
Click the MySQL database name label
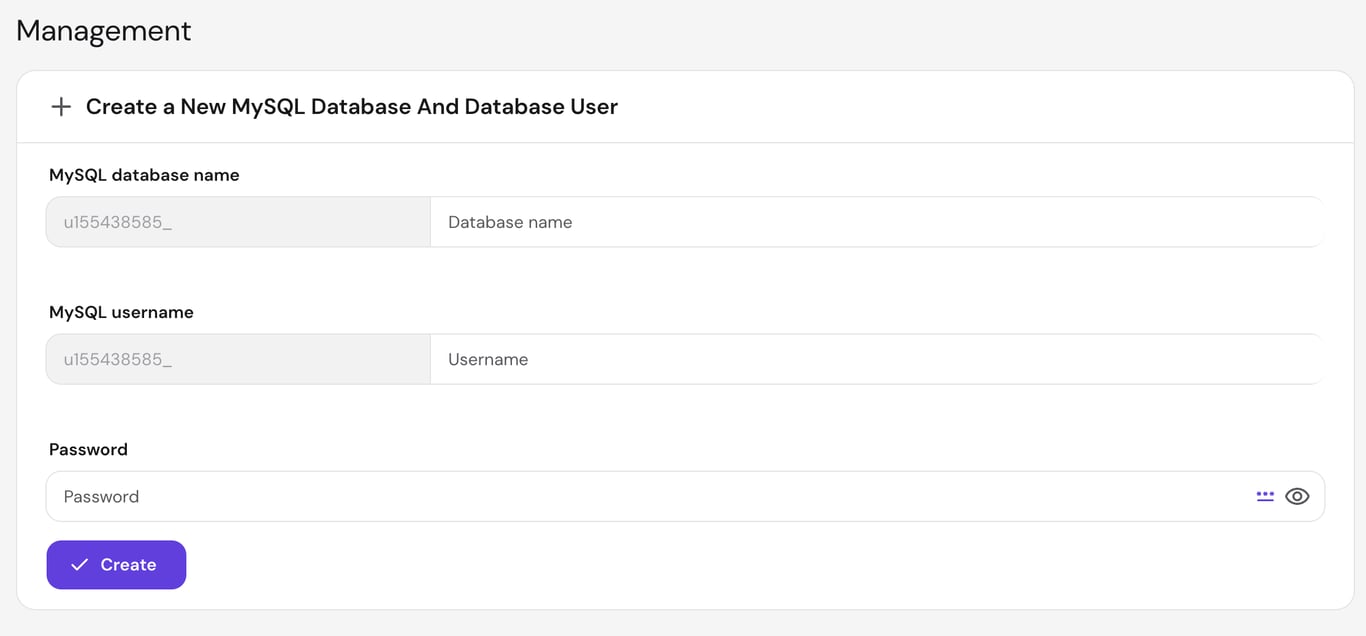click(144, 175)
